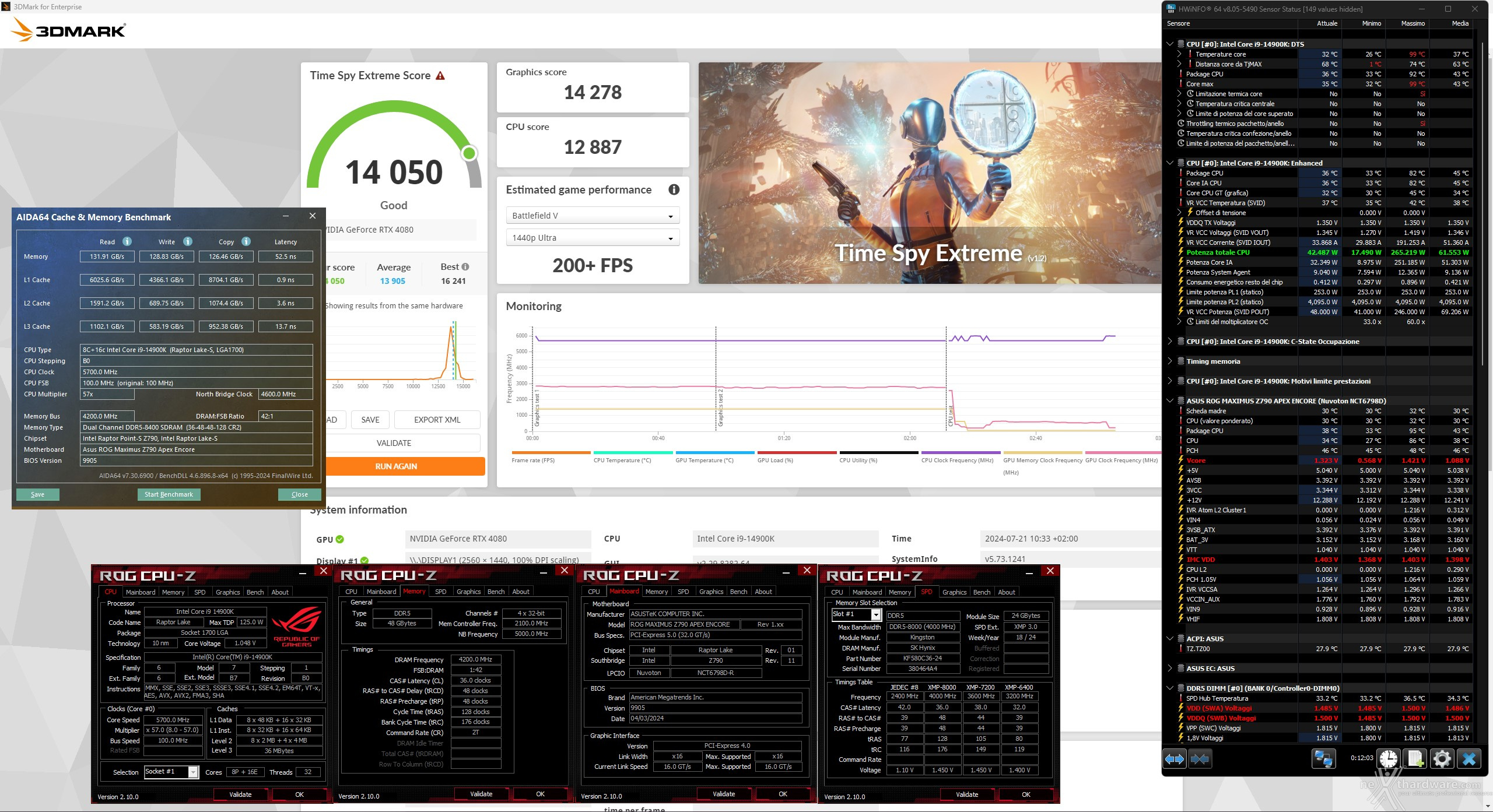Click OK button in CPU-Z Mainboard window
Screen dimensions: 1493x812
click(783, 794)
